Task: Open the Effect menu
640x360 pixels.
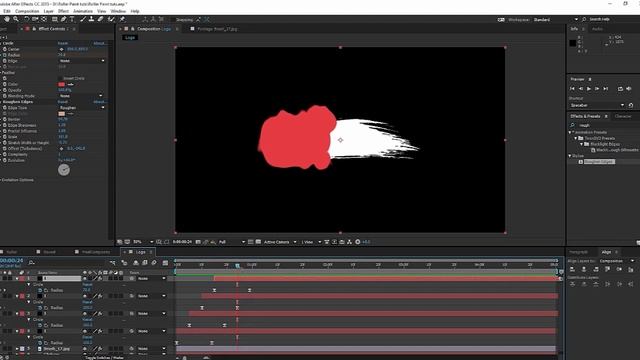Action: click(63, 11)
